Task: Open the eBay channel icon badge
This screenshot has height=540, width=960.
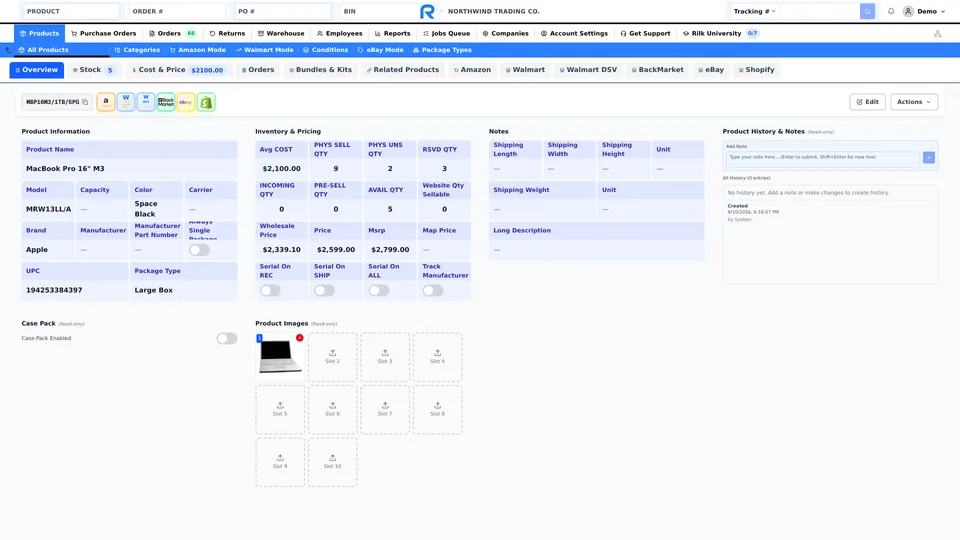Action: [186, 102]
